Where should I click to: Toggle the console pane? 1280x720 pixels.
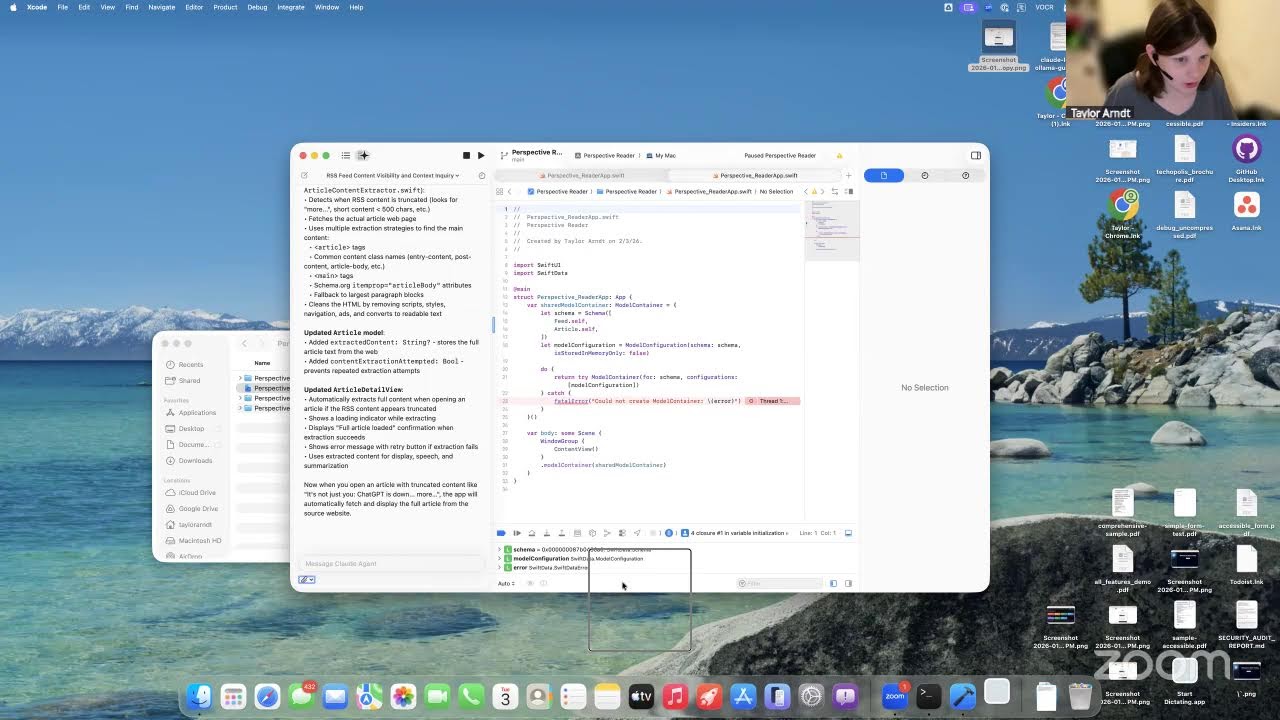(x=848, y=583)
